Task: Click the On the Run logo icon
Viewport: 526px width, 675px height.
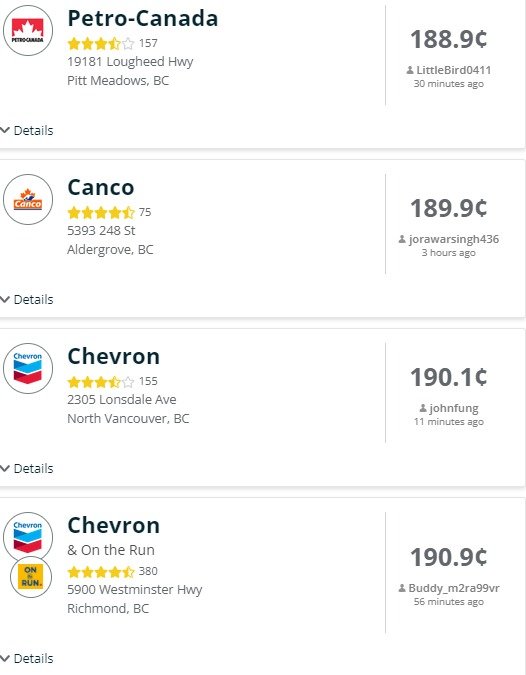Action: pyautogui.click(x=31, y=577)
